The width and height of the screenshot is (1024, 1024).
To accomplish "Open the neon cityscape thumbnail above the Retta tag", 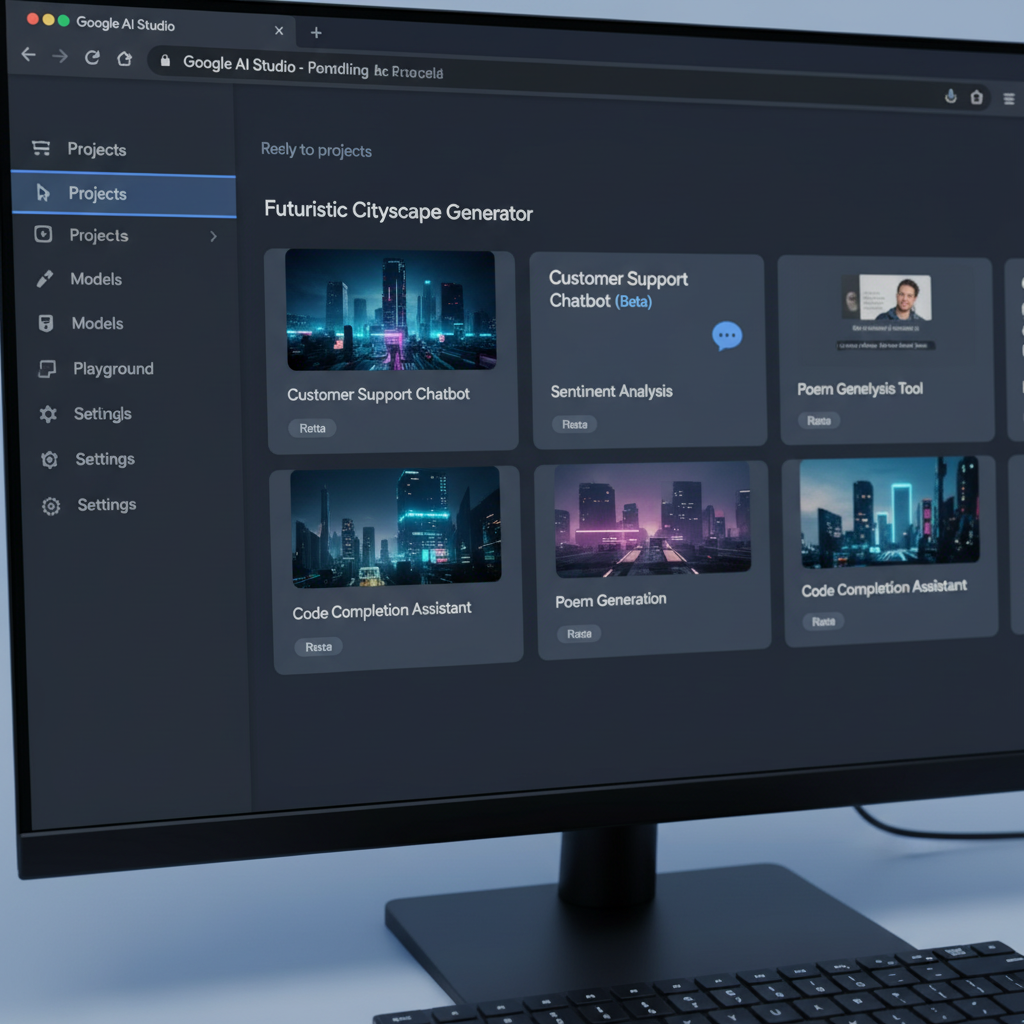I will (391, 310).
